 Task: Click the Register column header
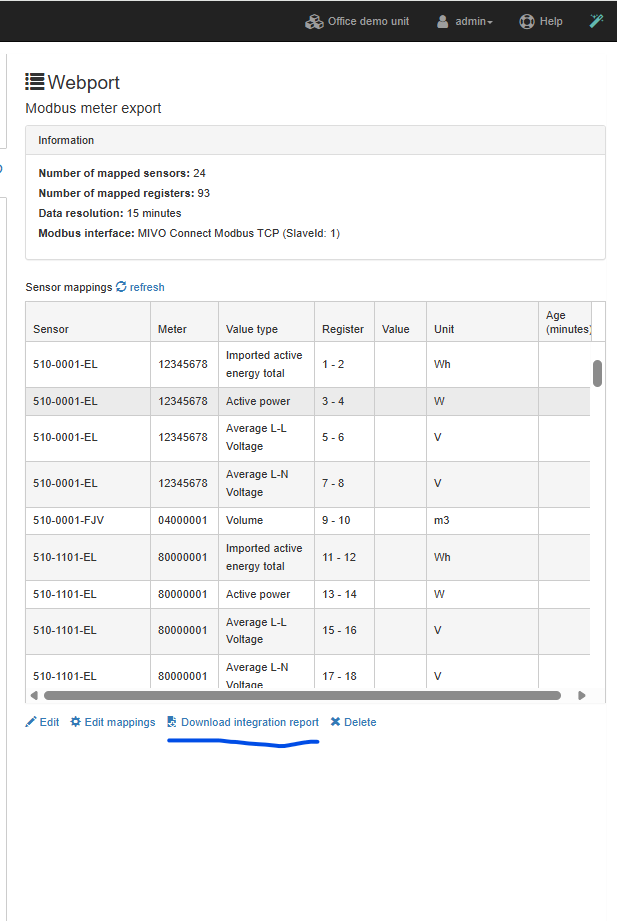(x=344, y=322)
